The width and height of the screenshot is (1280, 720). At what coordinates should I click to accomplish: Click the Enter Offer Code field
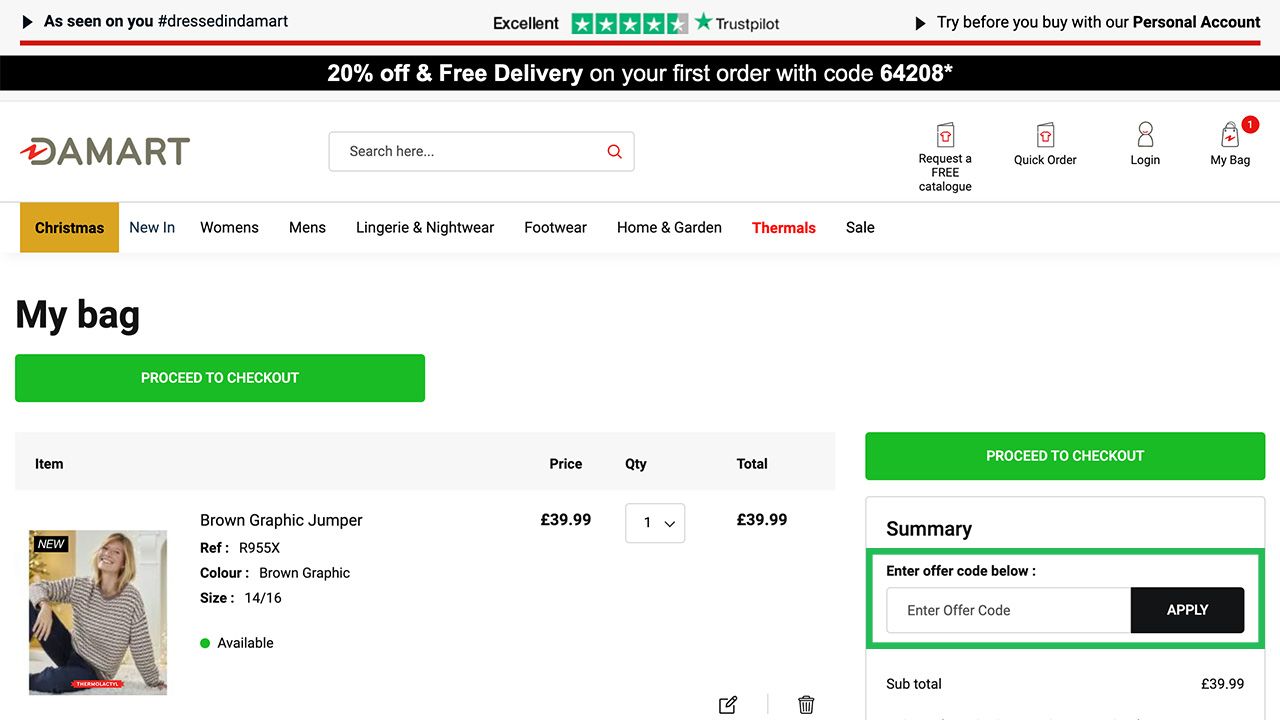(1008, 610)
